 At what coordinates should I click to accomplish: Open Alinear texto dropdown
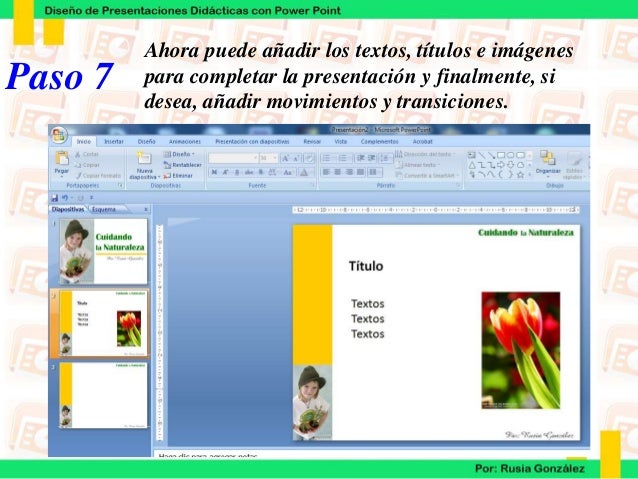point(418,165)
